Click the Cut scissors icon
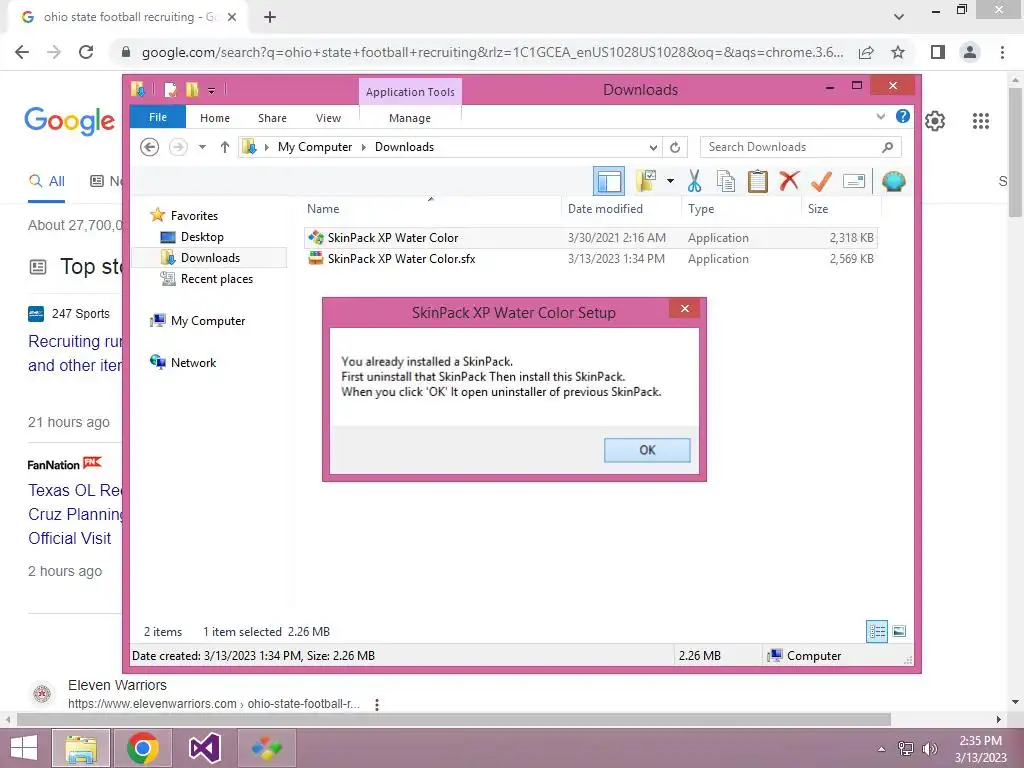 [x=694, y=181]
